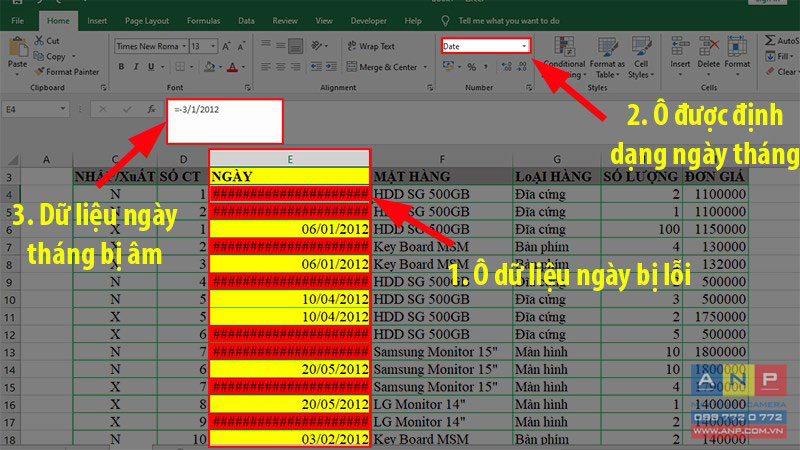Viewport: 800px width, 450px height.
Task: Click the Accounting Number Format icon
Action: click(448, 66)
